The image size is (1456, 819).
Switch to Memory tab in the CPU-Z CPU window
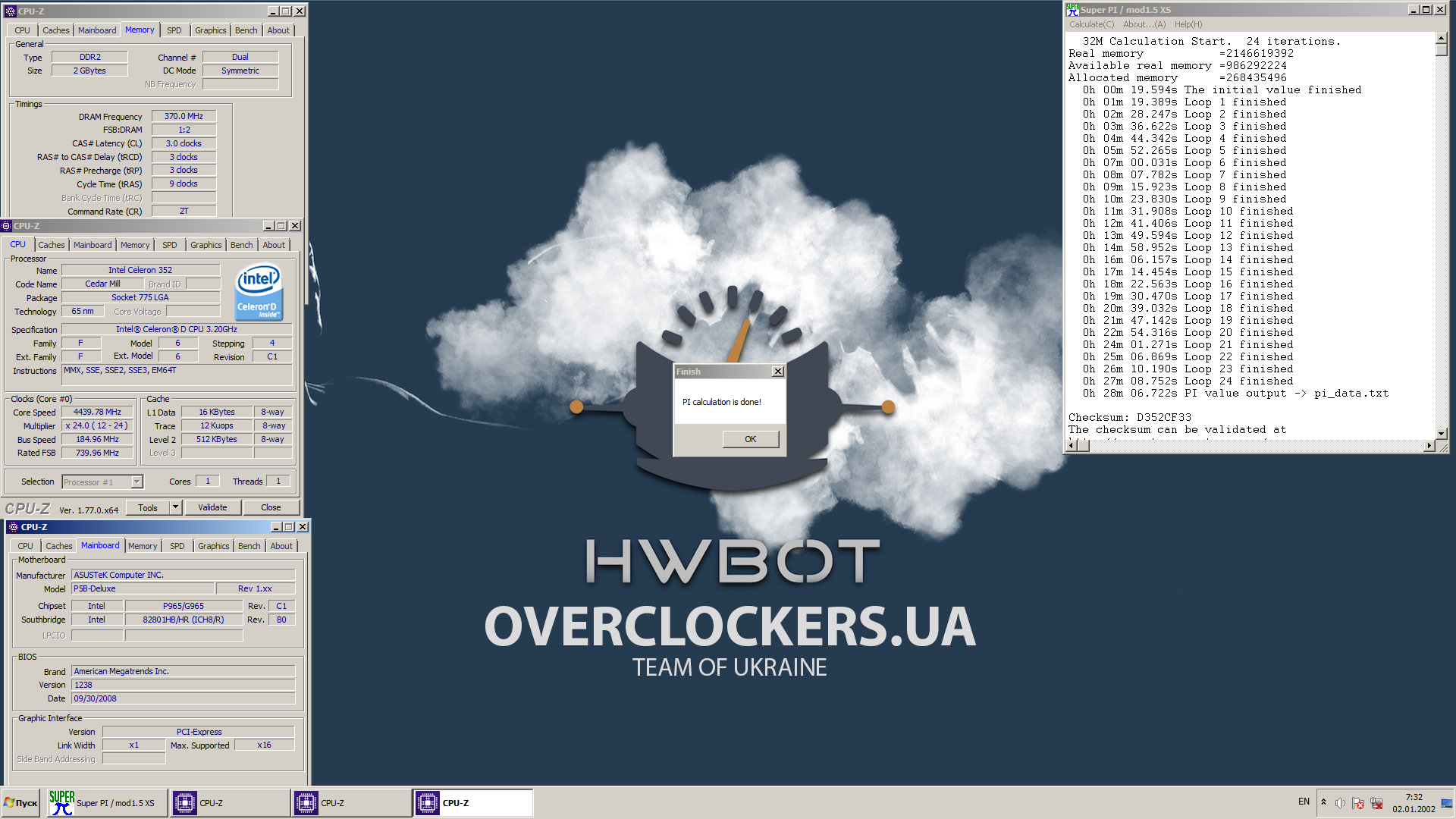click(135, 245)
